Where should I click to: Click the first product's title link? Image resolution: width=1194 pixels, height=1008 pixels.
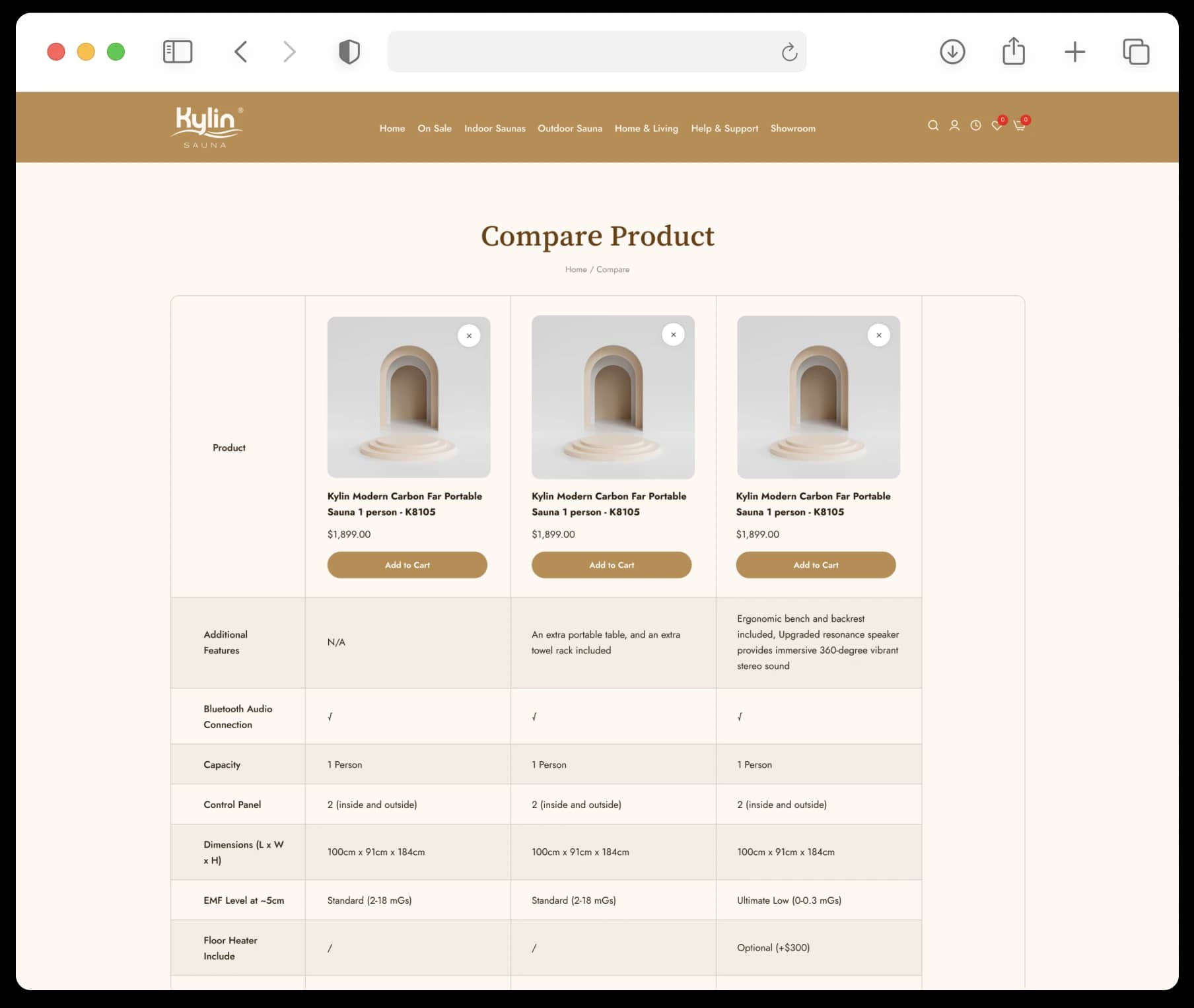(405, 504)
